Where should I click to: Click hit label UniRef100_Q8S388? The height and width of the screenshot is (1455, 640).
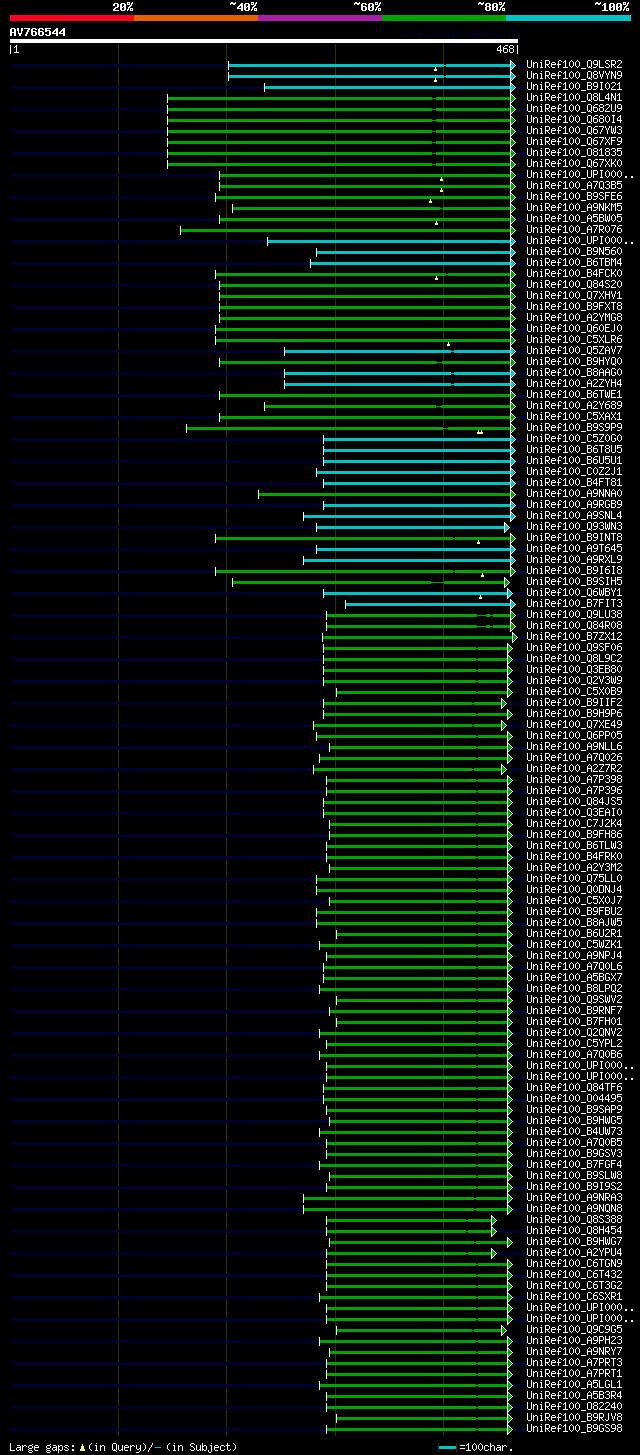tap(574, 1219)
